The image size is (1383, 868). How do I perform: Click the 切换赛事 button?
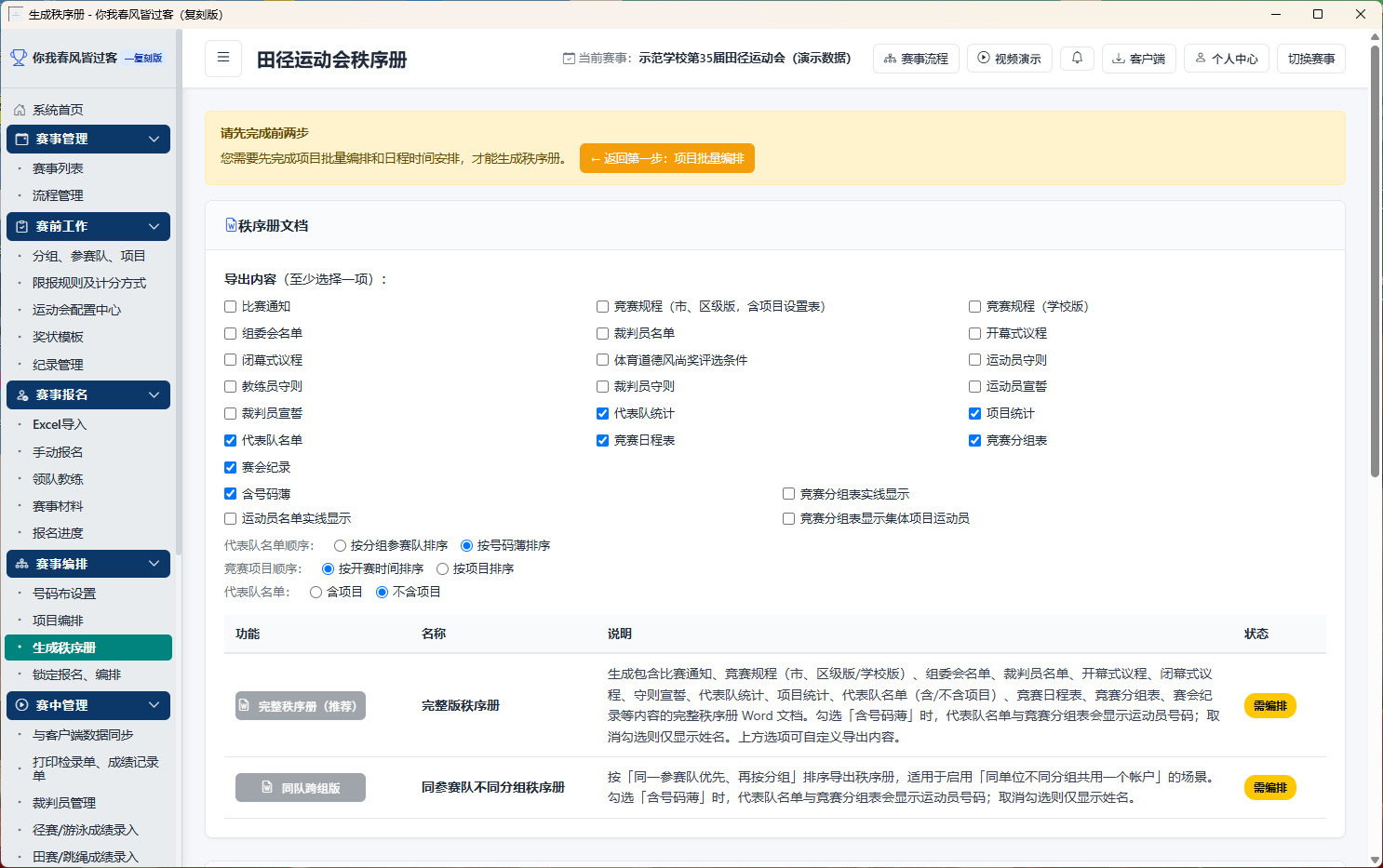pos(1311,59)
